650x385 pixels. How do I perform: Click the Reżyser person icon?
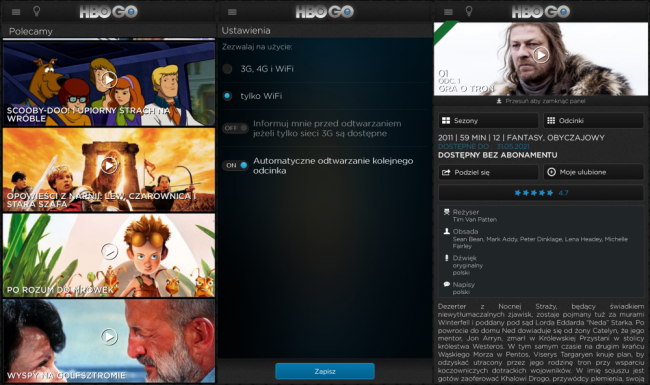click(x=446, y=212)
